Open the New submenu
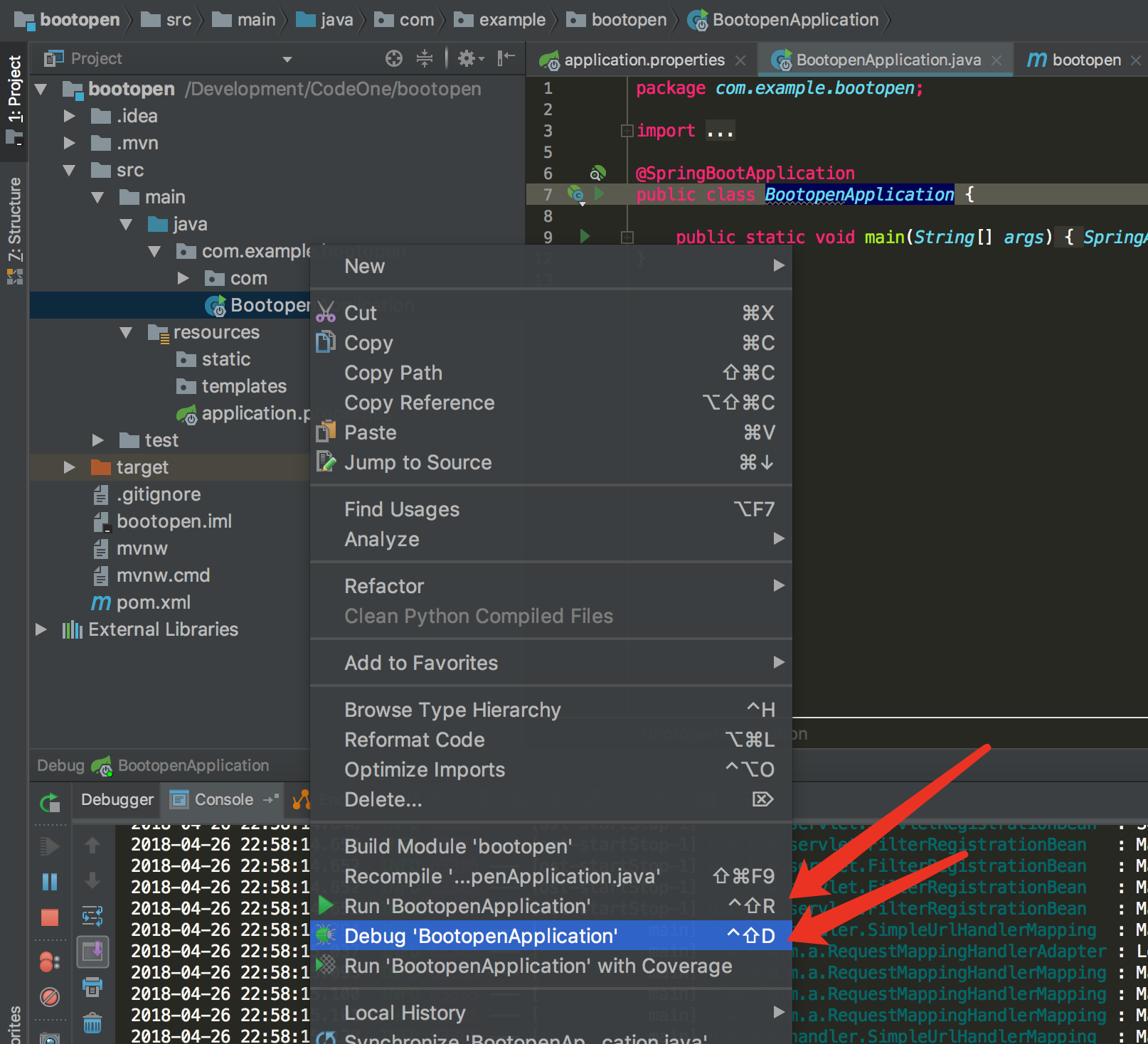The image size is (1148, 1044). click(551, 266)
